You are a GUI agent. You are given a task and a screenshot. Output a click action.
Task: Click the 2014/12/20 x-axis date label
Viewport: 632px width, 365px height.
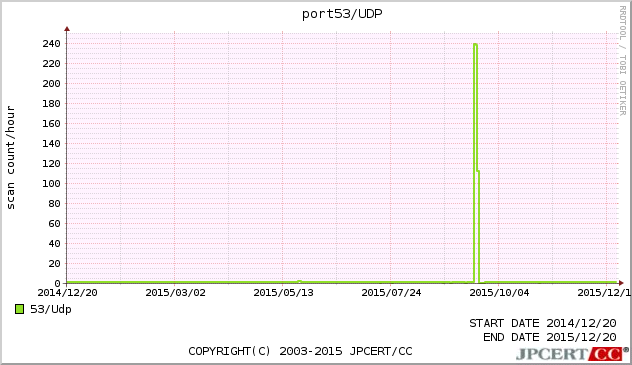point(67,292)
